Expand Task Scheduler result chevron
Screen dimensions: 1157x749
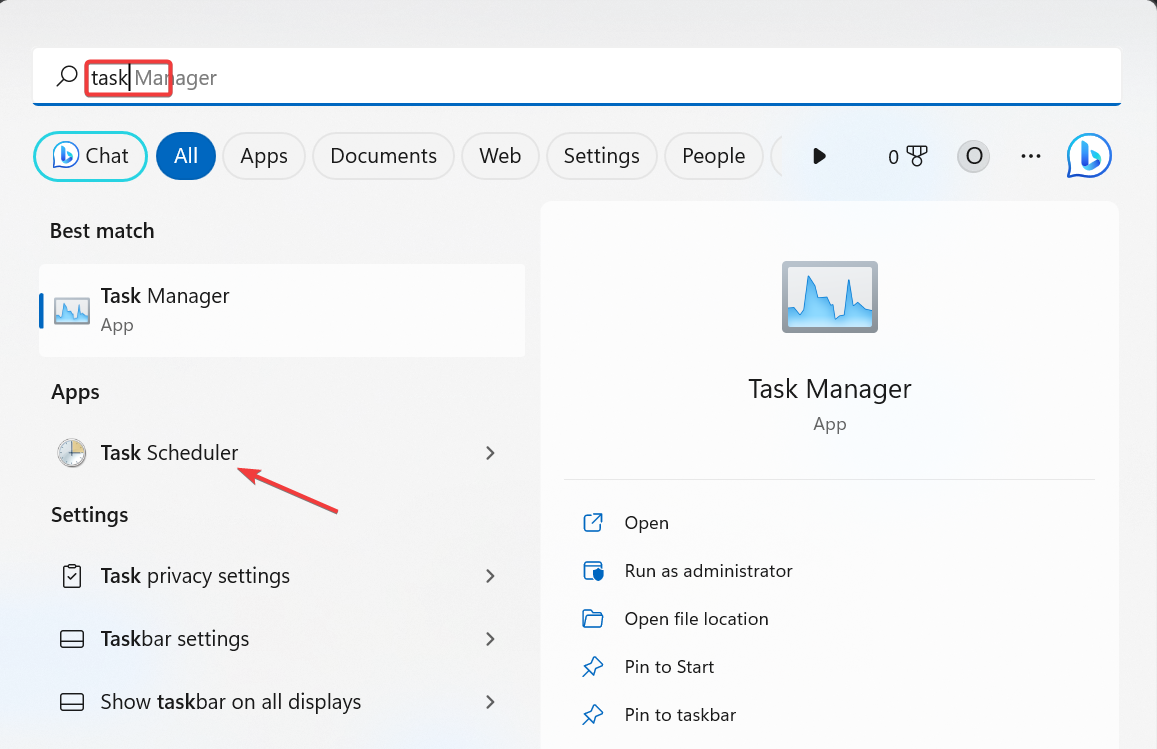490,452
